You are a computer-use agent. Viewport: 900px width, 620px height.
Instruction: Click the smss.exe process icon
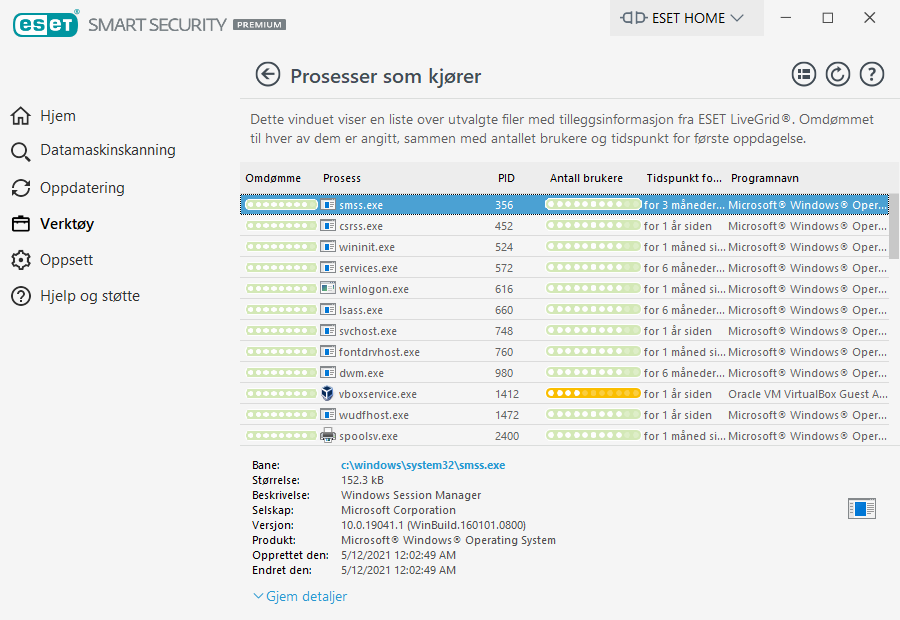328,205
